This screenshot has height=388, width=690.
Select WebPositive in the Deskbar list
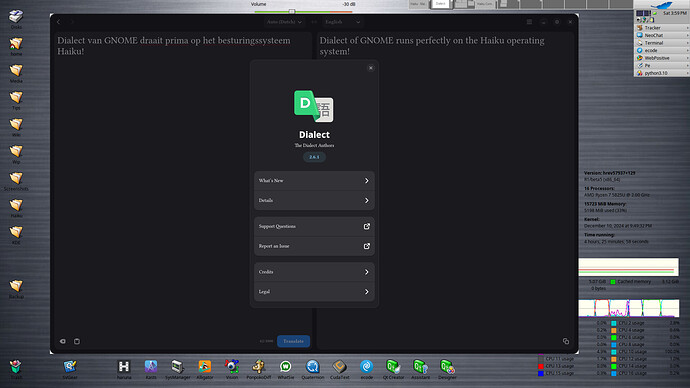click(x=661, y=58)
